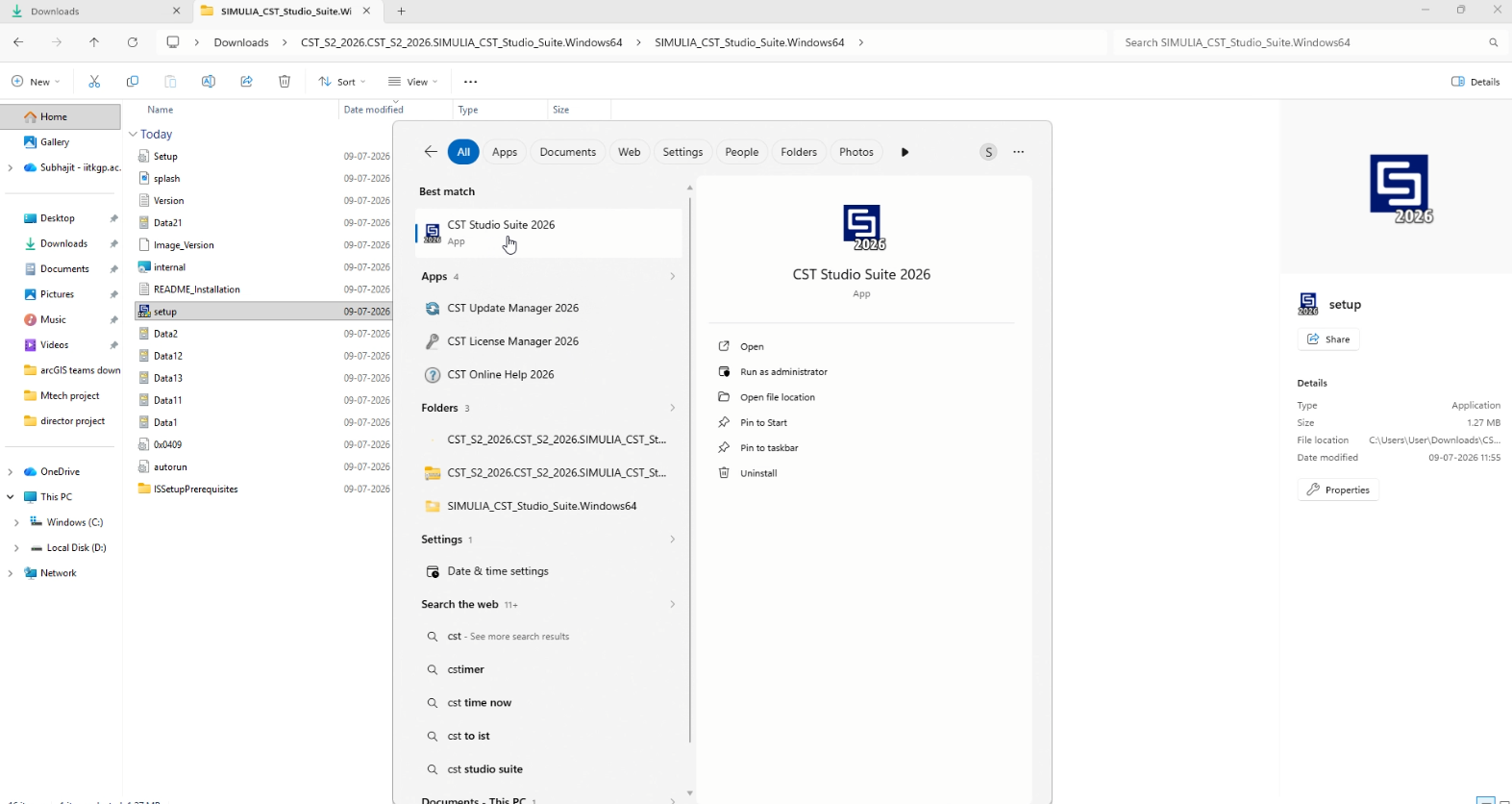Click Properties button in details pane

pos(1338,490)
